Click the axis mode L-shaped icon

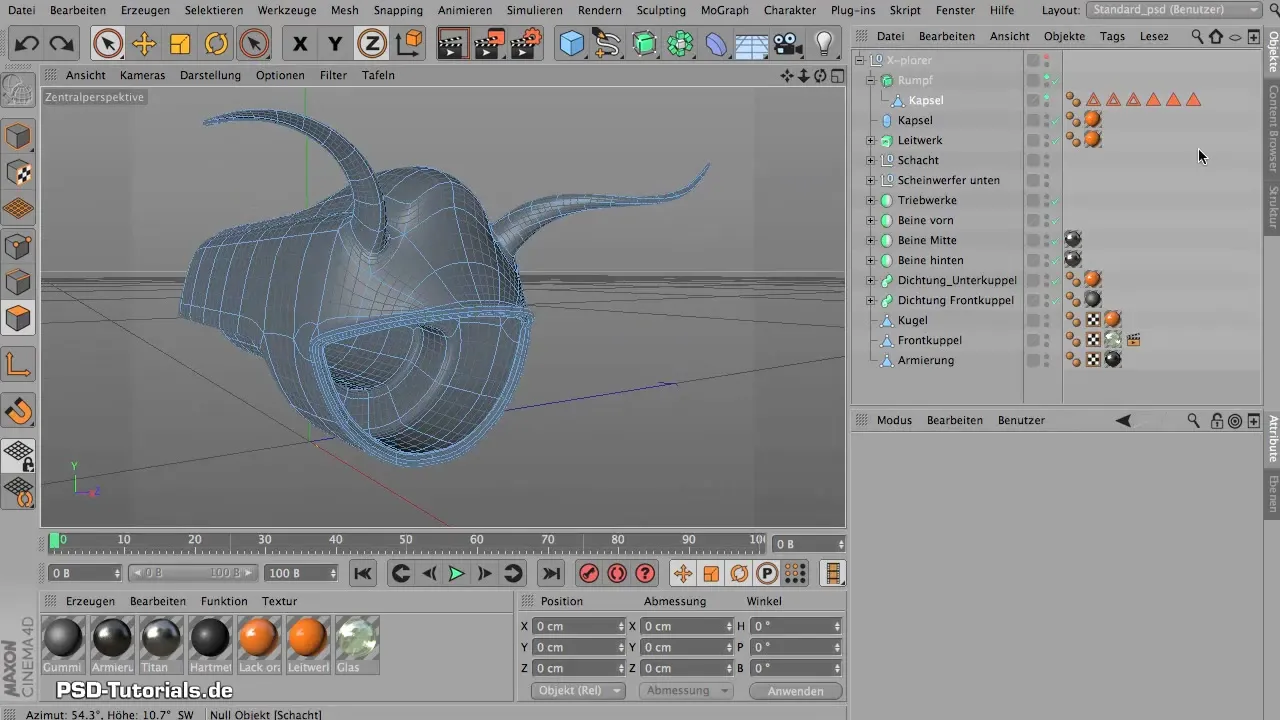coord(19,366)
